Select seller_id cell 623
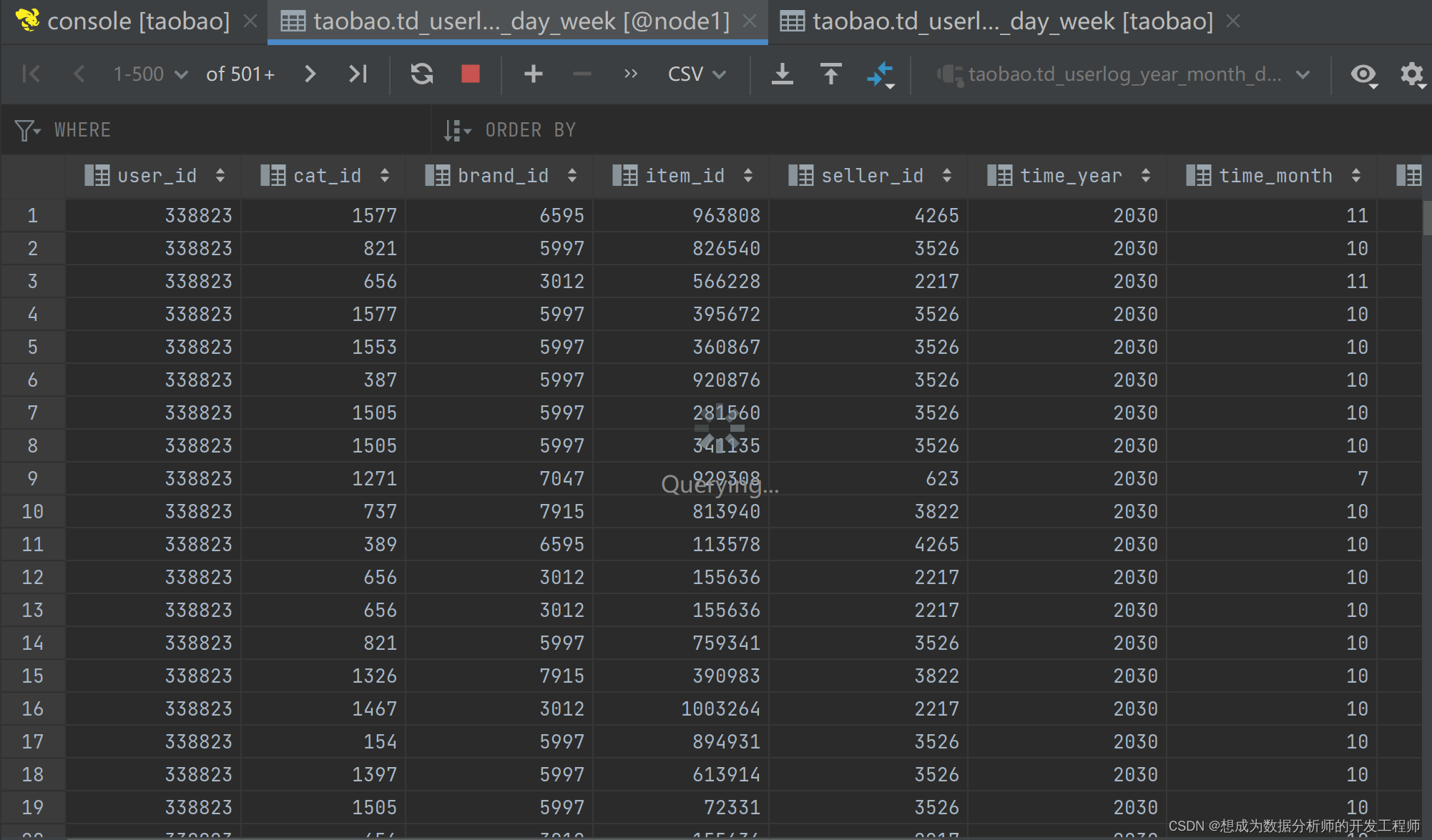This screenshot has width=1432, height=840. coord(868,478)
